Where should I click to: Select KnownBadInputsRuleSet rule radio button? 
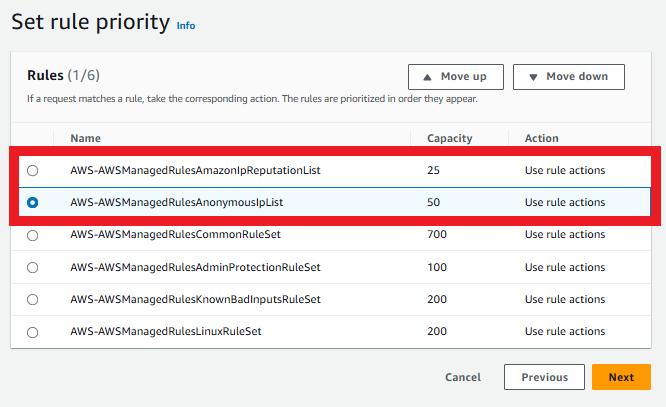(x=32, y=300)
